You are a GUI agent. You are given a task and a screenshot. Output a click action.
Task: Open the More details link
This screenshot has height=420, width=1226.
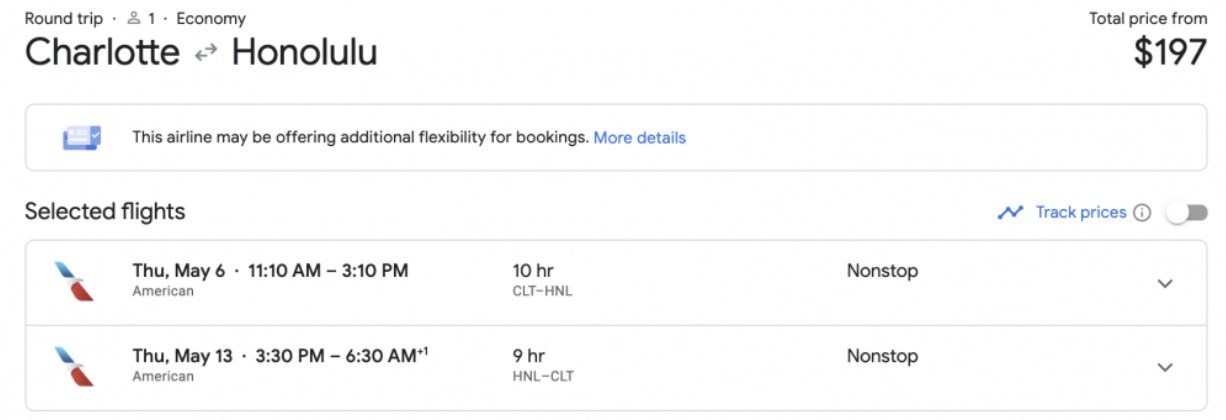point(640,137)
